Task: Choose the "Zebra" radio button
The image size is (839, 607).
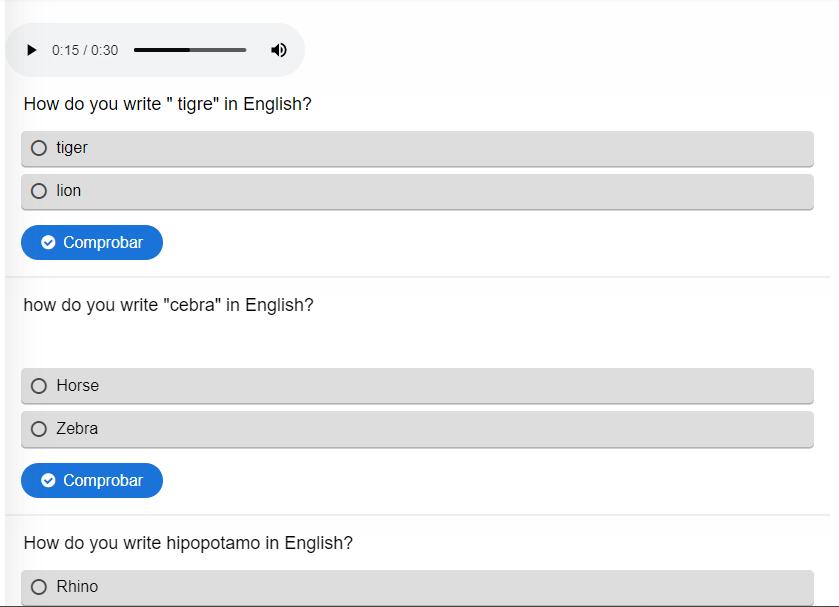Action: point(39,429)
